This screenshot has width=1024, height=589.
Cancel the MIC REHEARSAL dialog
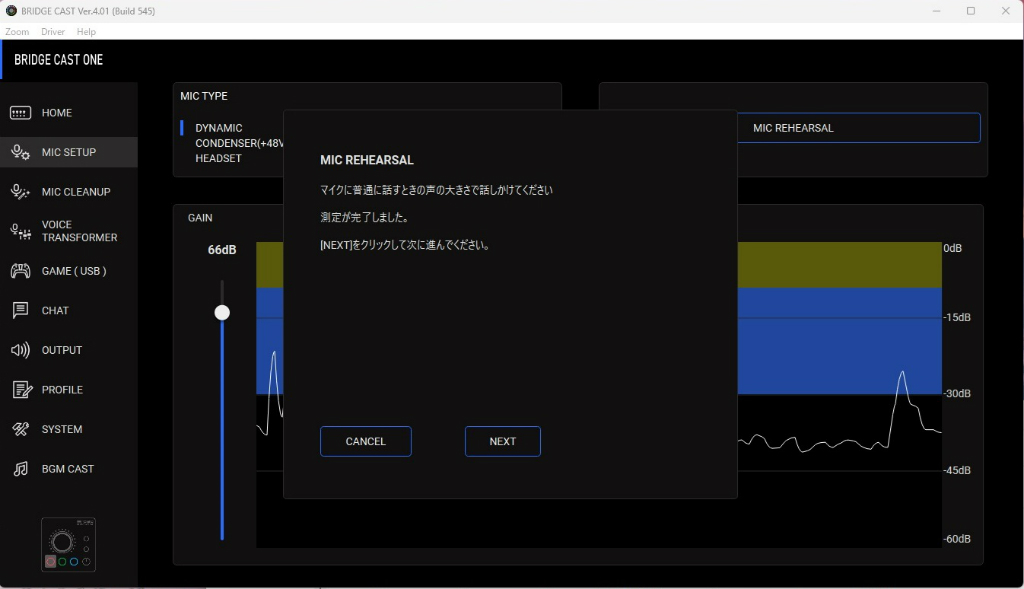tap(366, 441)
